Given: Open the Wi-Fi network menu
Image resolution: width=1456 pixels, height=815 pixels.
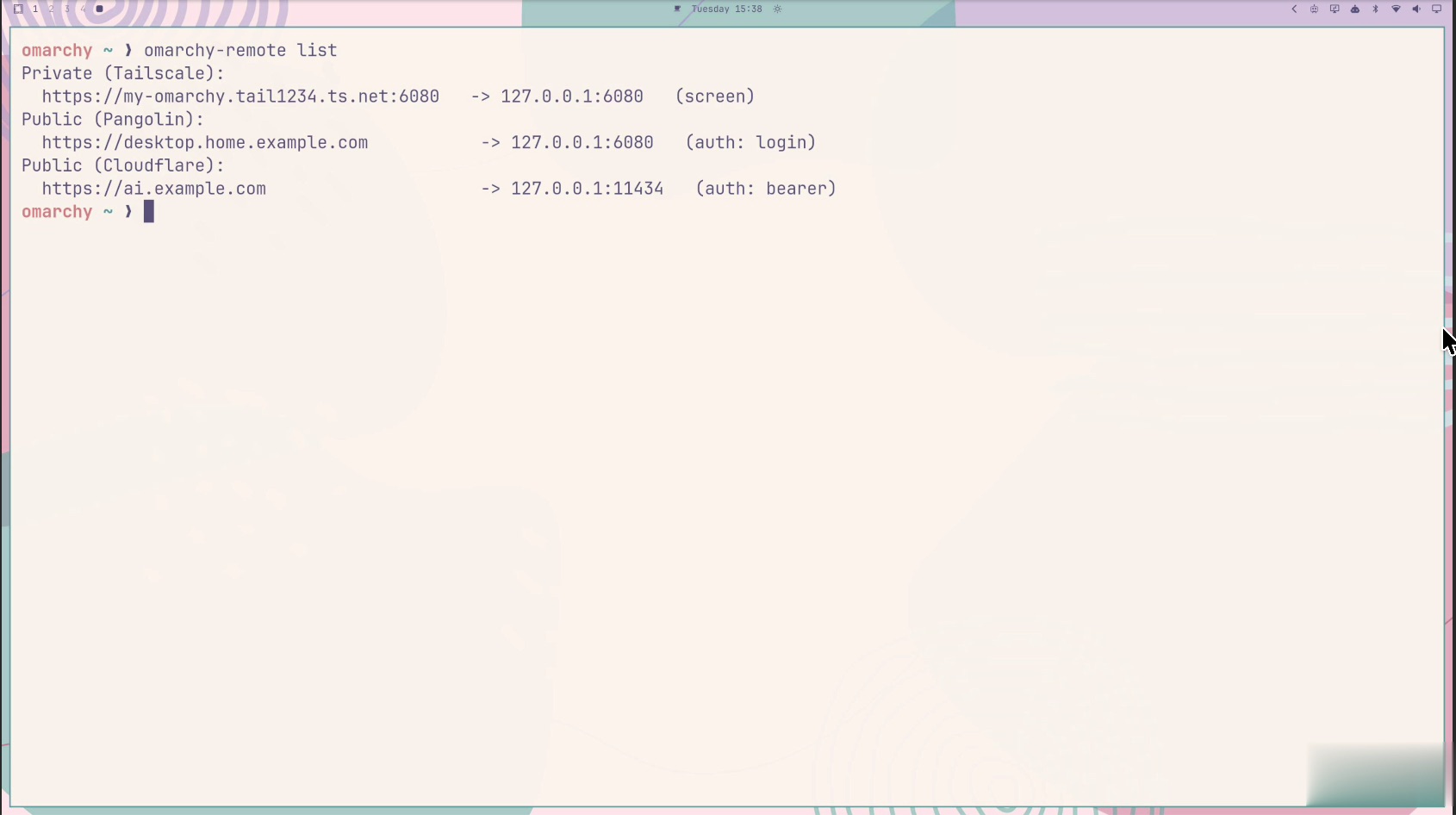Looking at the screenshot, I should [x=1396, y=9].
